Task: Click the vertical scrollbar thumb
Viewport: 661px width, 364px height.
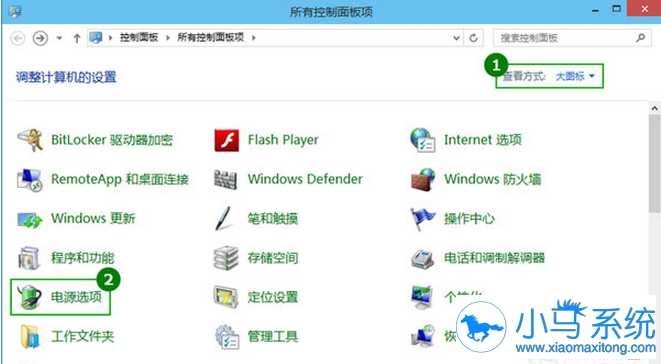Action: click(x=654, y=163)
